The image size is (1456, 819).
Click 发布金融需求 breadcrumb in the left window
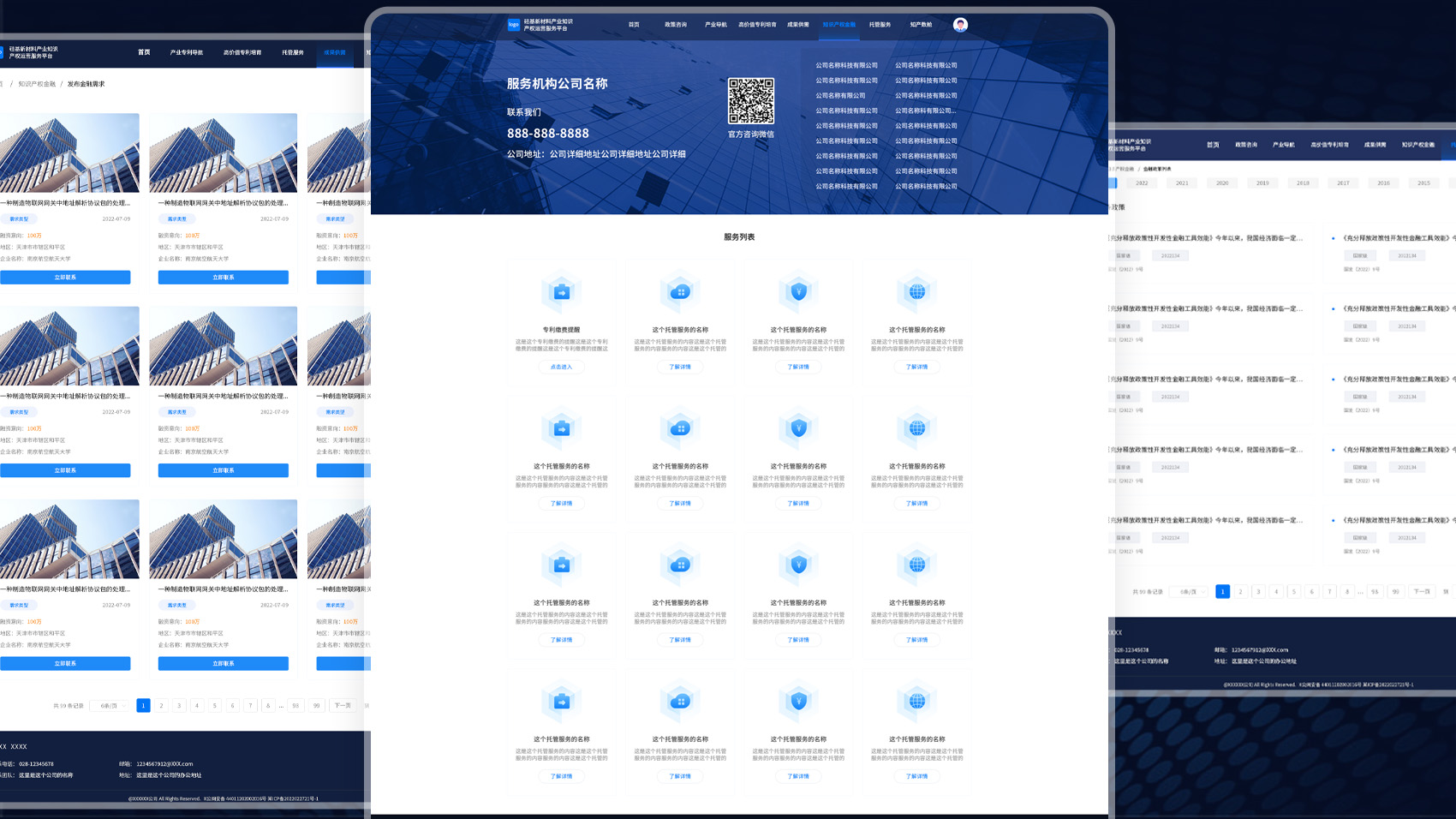point(87,84)
